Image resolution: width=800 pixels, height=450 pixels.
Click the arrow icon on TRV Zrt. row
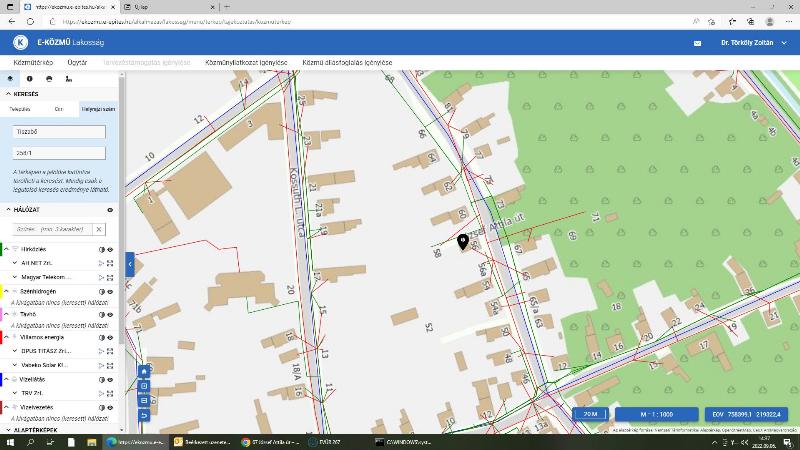[101, 393]
